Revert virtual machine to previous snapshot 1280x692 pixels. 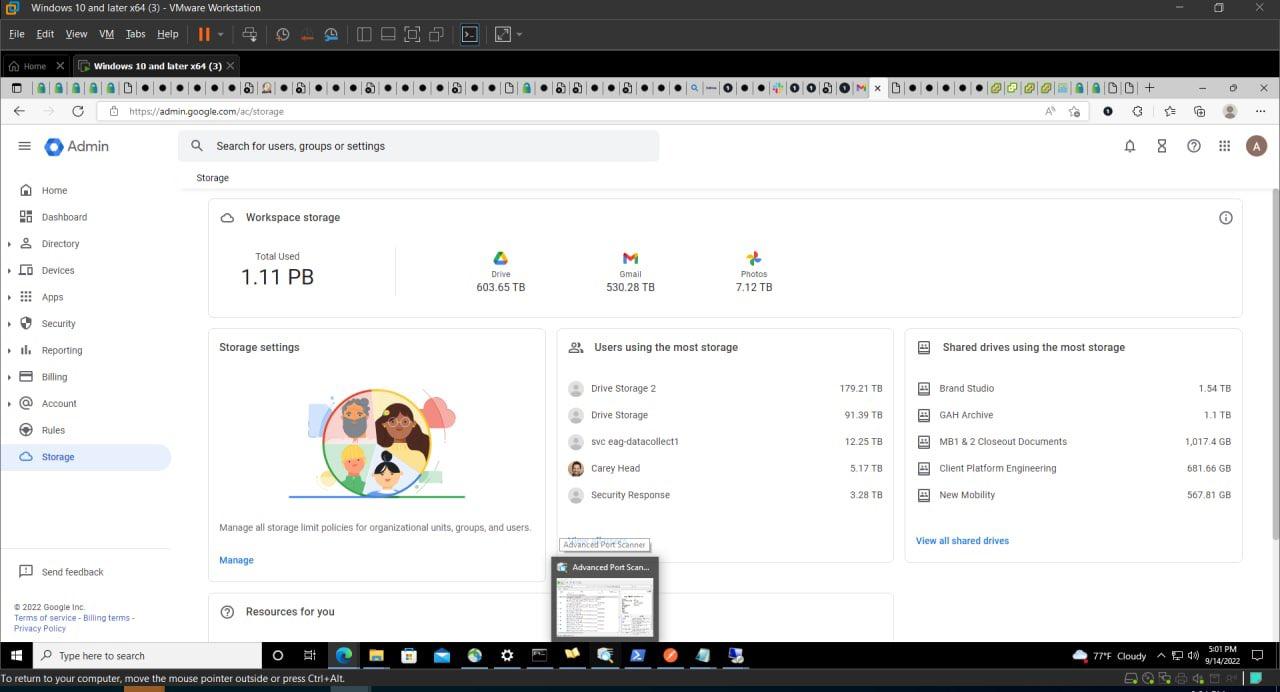pos(307,34)
